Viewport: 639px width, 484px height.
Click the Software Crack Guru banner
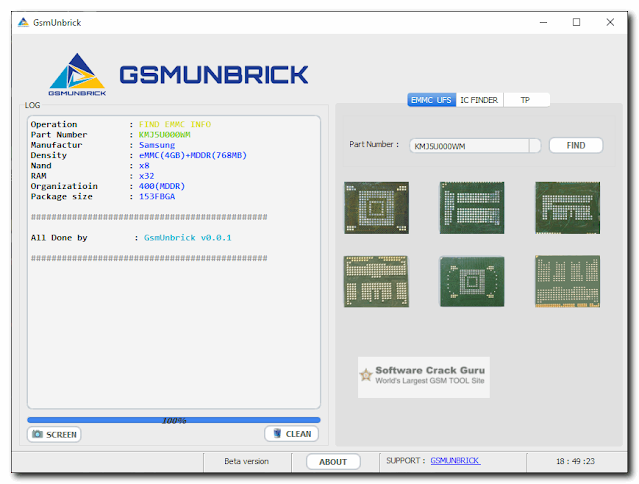click(423, 377)
